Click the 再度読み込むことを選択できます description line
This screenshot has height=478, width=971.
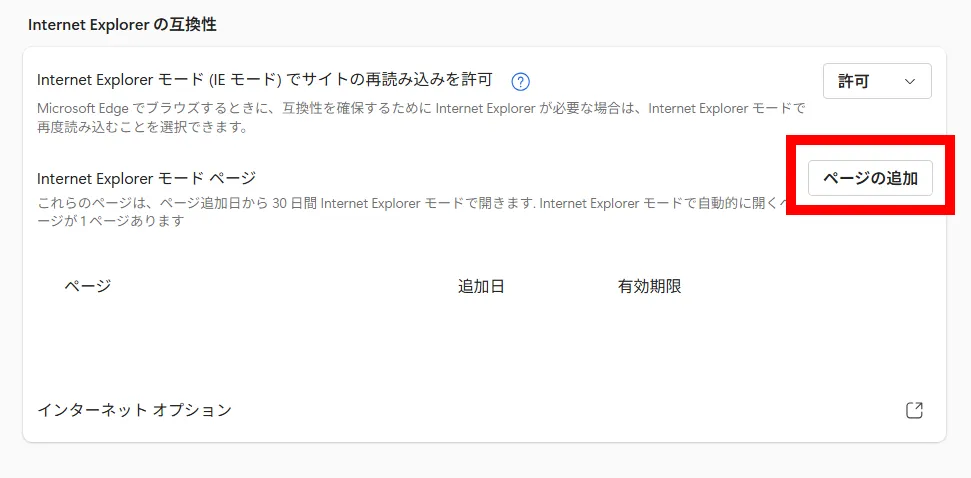pyautogui.click(x=141, y=127)
